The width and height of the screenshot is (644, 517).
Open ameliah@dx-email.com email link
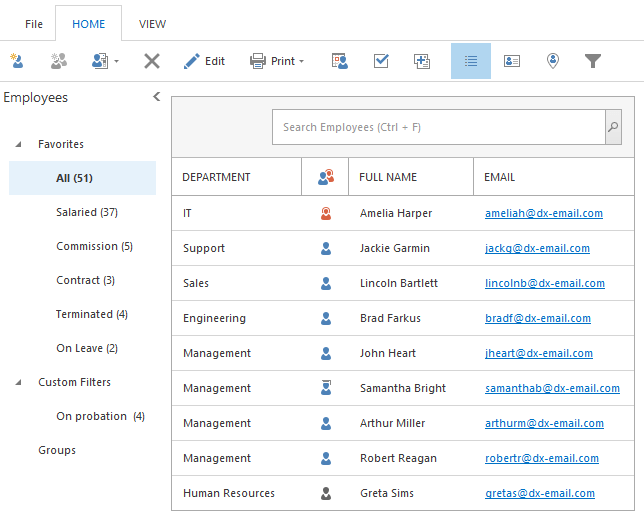[543, 213]
